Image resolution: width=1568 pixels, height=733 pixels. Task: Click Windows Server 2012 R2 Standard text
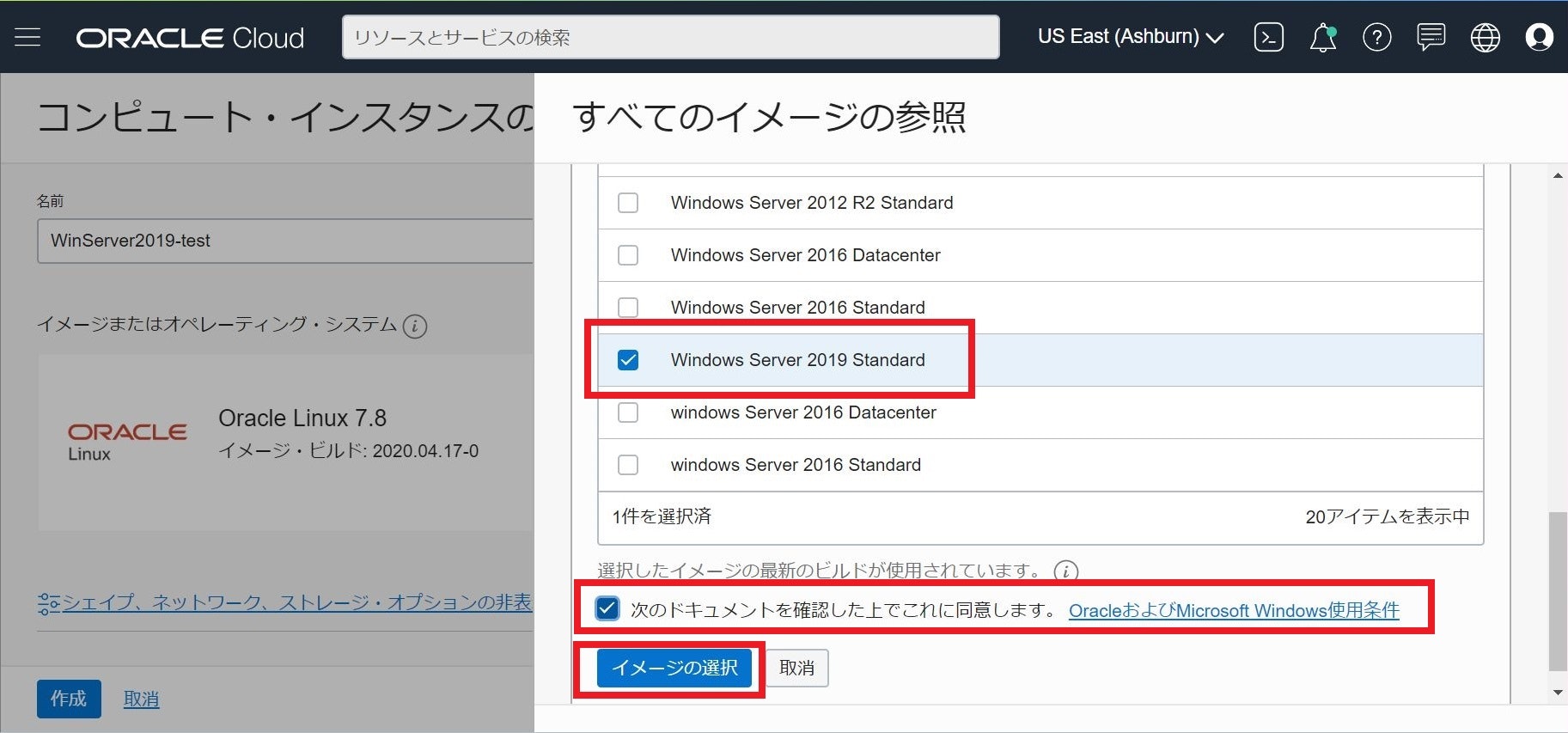click(812, 203)
